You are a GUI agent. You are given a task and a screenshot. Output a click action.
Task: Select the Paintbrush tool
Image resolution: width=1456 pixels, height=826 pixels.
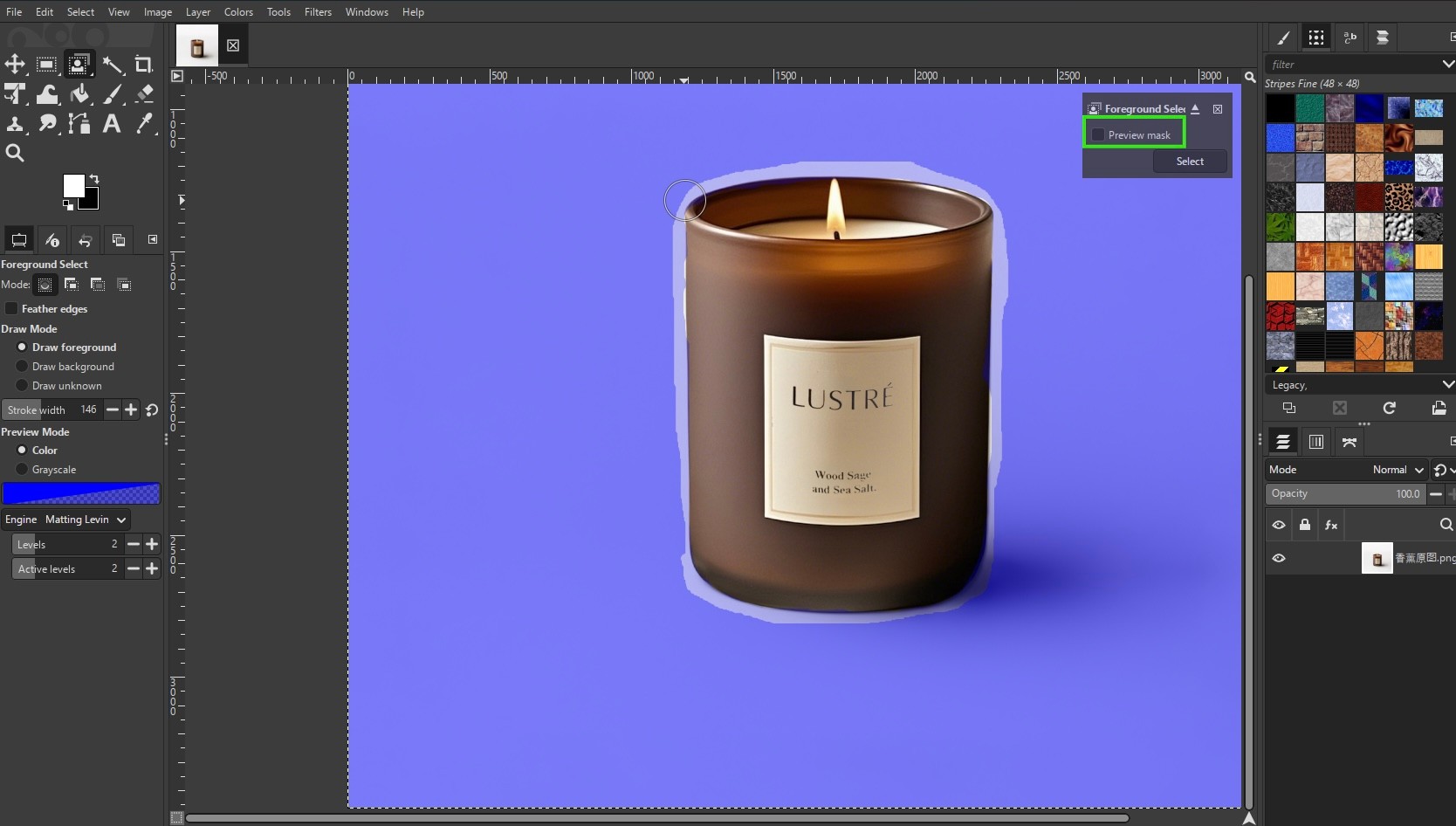pyautogui.click(x=112, y=93)
